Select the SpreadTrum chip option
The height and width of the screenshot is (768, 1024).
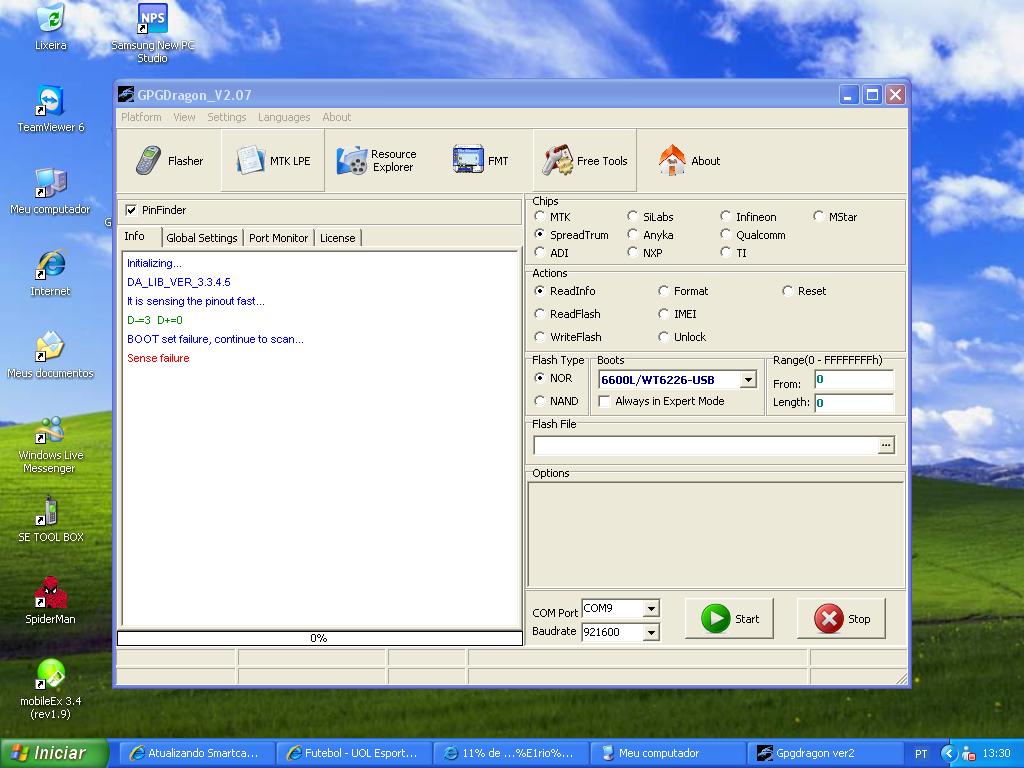(x=539, y=234)
